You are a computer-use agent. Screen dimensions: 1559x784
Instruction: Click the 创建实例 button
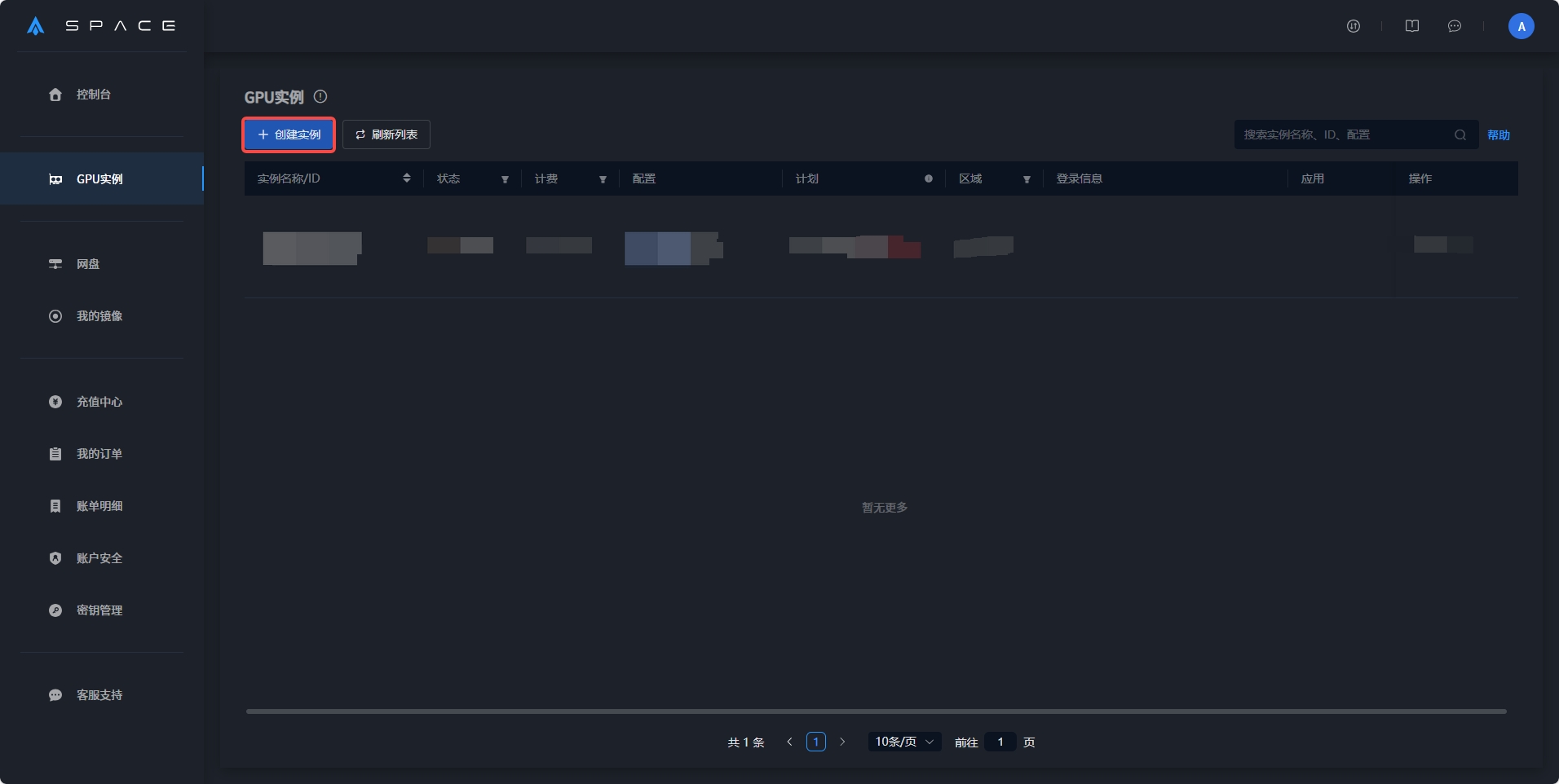(289, 134)
